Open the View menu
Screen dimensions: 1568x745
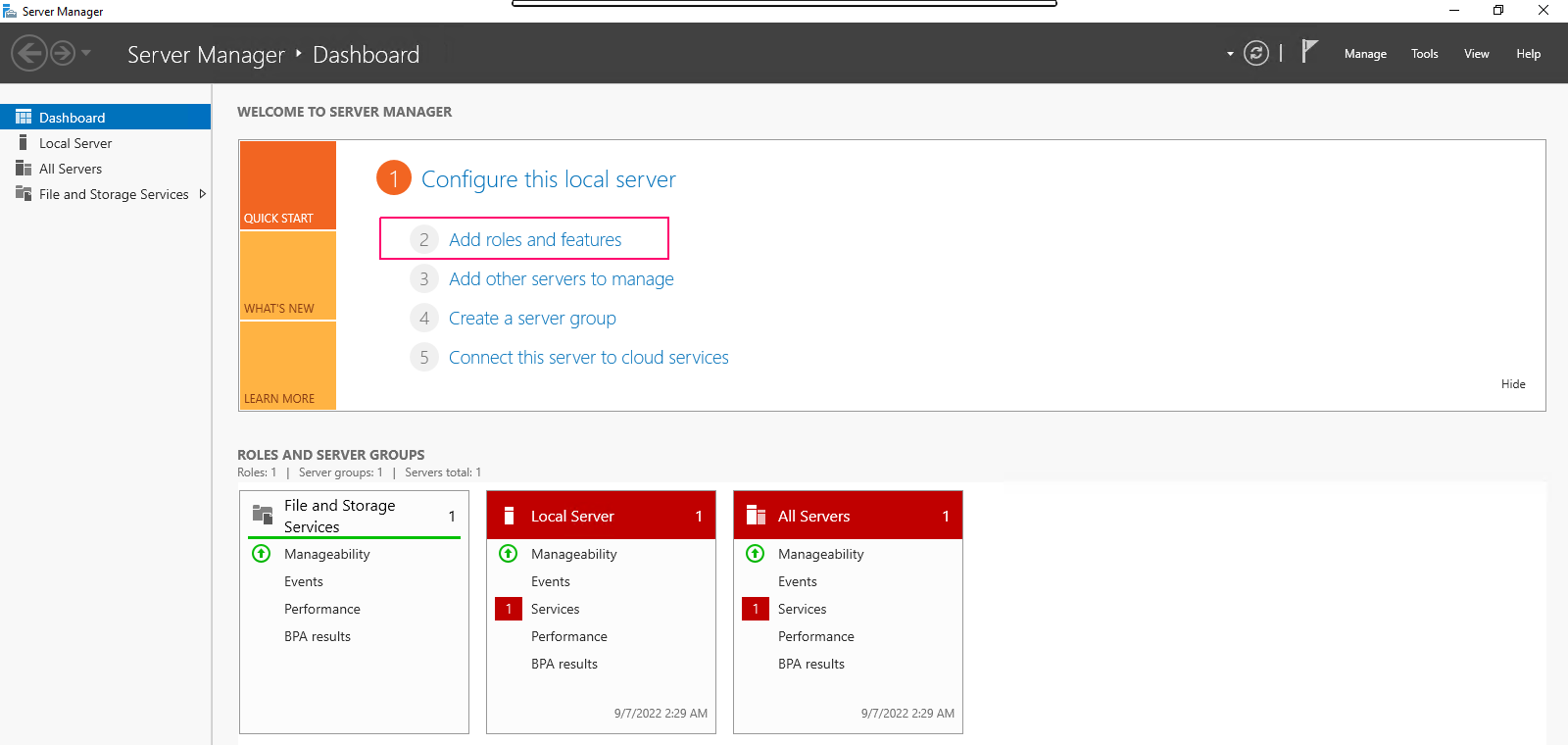1477,54
